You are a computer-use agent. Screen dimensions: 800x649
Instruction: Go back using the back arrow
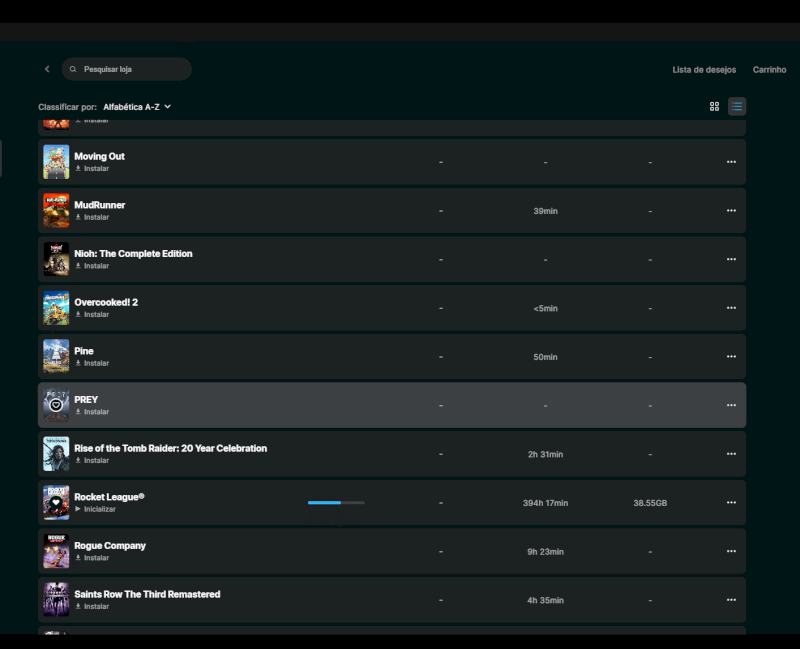[x=47, y=69]
